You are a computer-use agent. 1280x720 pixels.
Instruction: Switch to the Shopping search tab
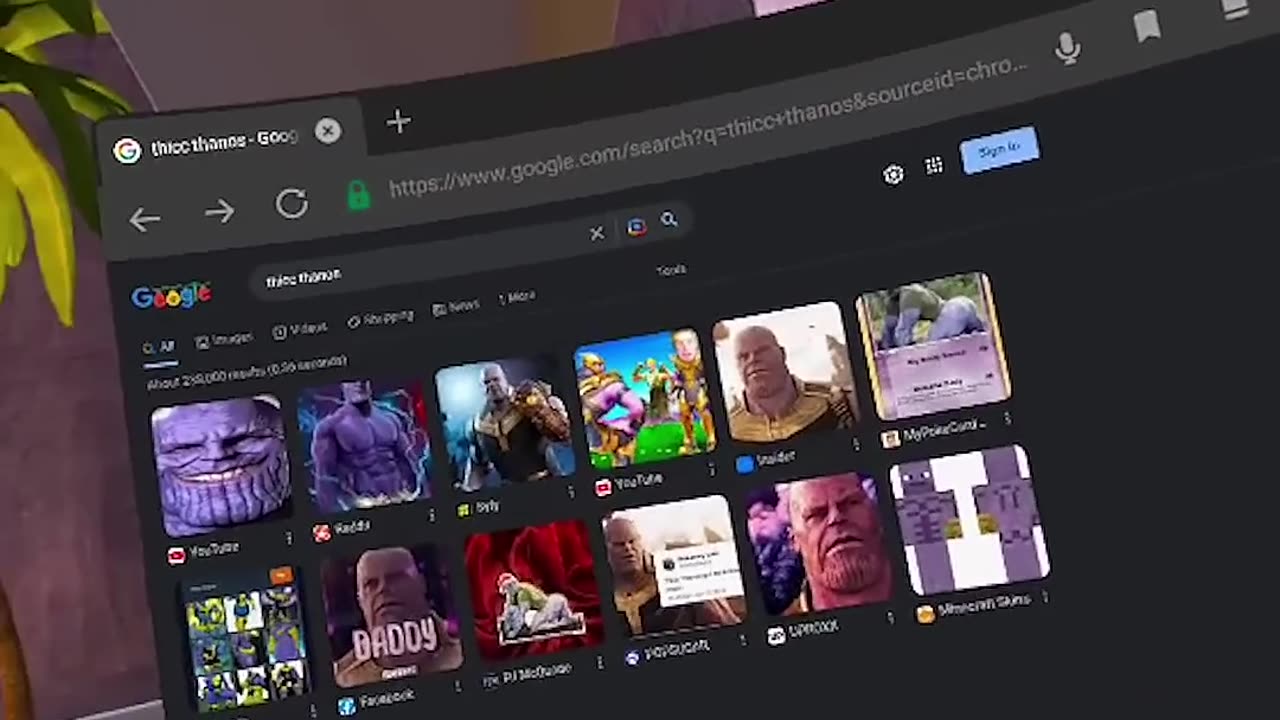pyautogui.click(x=380, y=318)
